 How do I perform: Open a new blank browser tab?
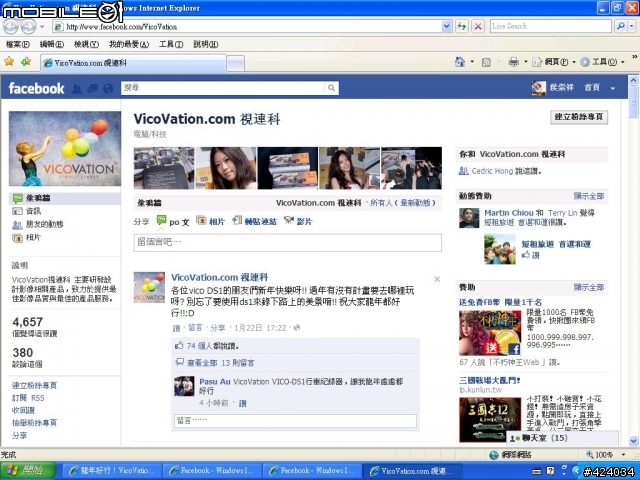[x=236, y=63]
